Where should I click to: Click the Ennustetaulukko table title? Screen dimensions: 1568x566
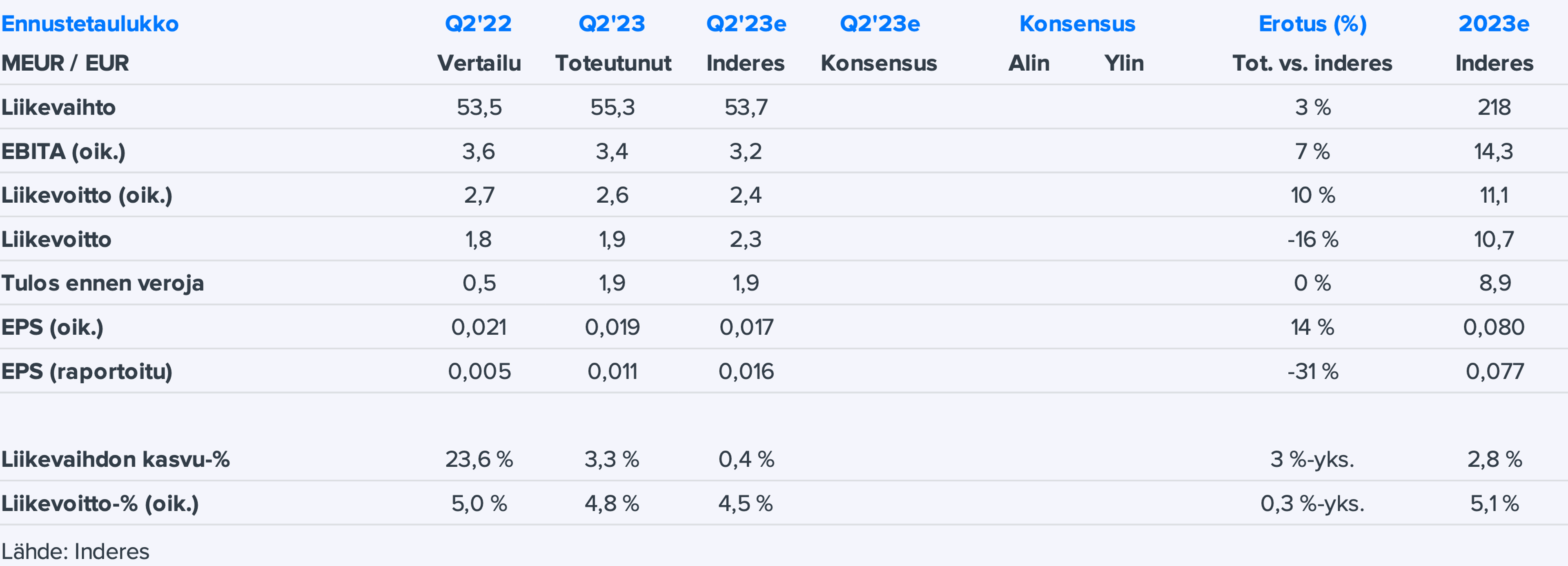[x=89, y=24]
